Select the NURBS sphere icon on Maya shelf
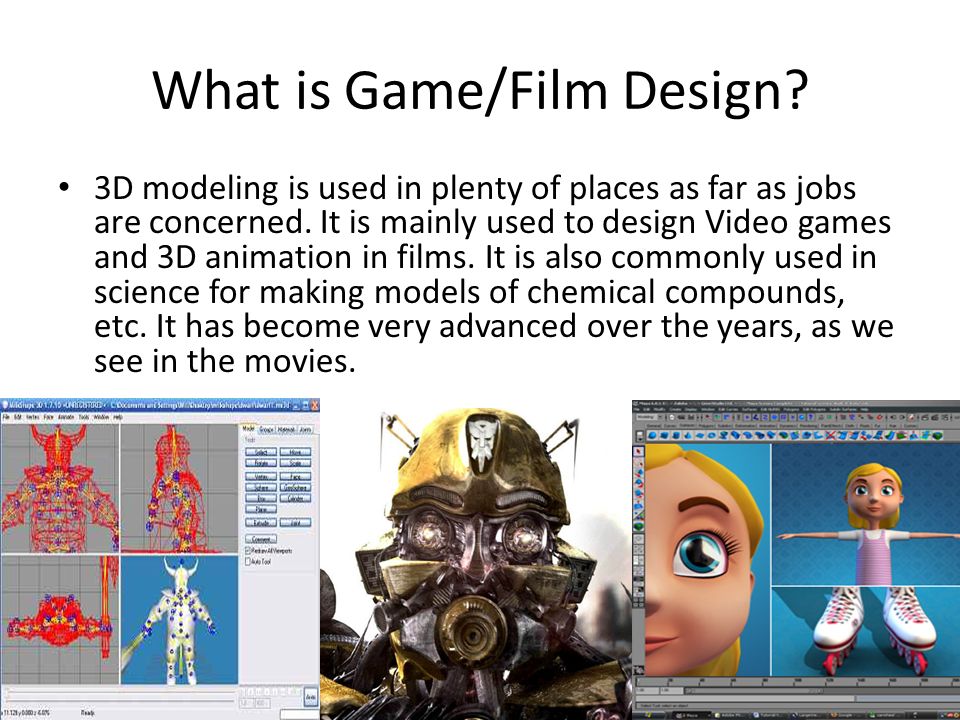 click(x=652, y=435)
